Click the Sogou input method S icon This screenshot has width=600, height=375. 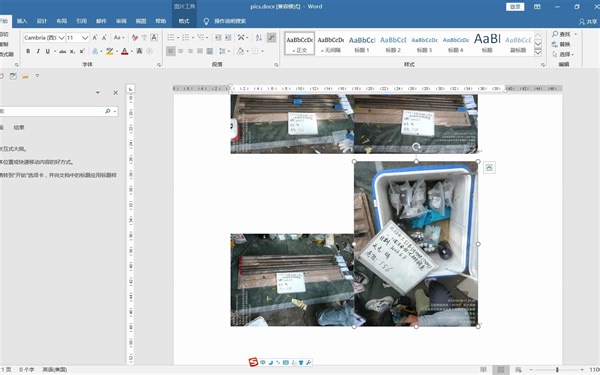tap(253, 362)
